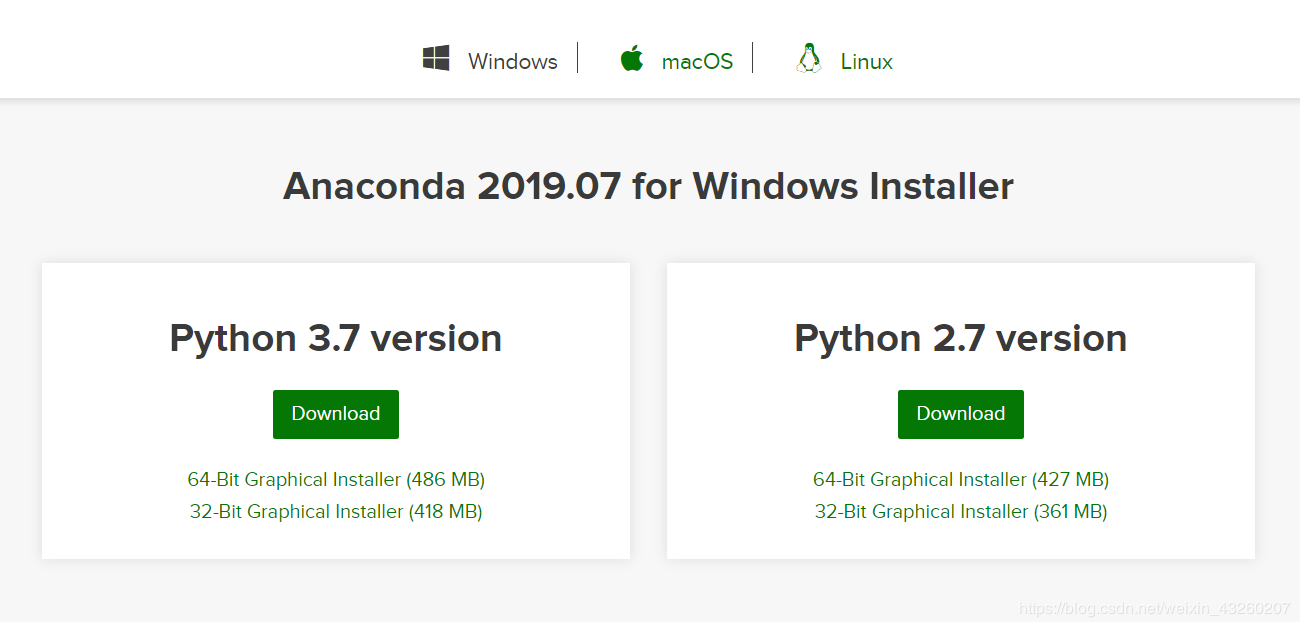The width and height of the screenshot is (1300, 627).
Task: Open the 32-Bit Graphical Installer (418 MB) link
Action: point(336,512)
